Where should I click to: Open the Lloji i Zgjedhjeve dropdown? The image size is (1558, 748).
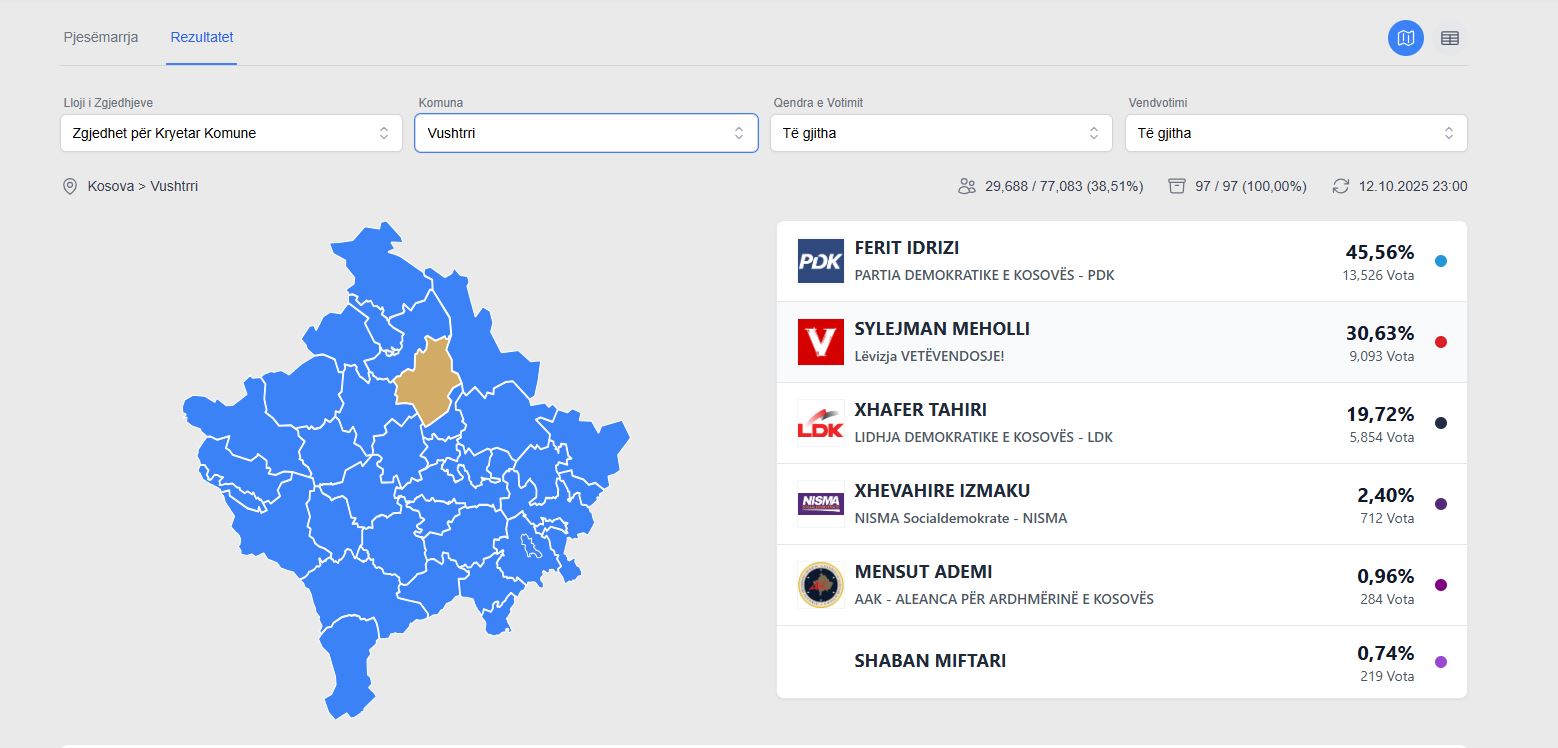click(230, 133)
